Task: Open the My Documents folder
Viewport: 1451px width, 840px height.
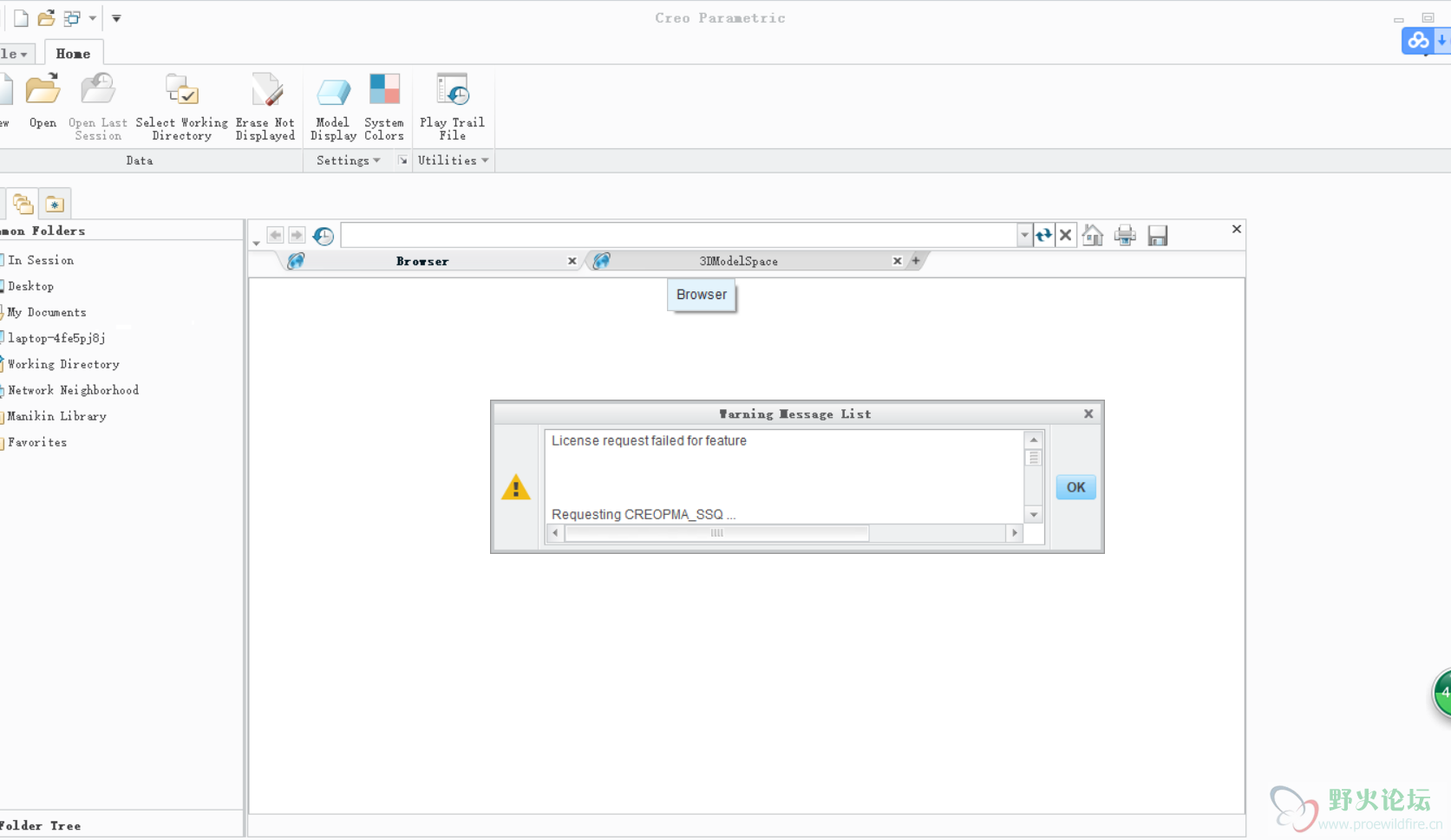Action: coord(47,312)
